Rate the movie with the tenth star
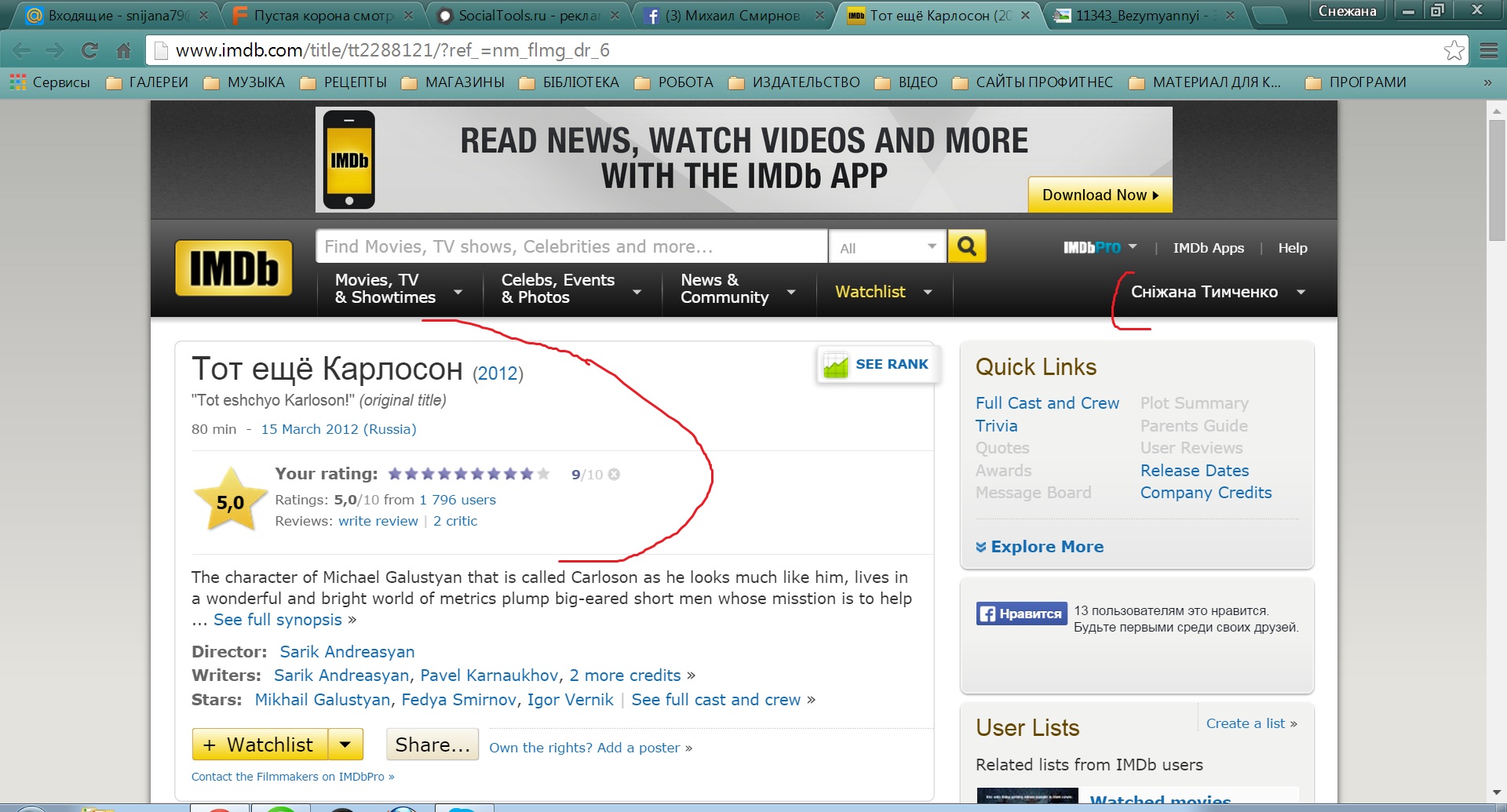Image resolution: width=1507 pixels, height=812 pixels. pyautogui.click(x=543, y=474)
